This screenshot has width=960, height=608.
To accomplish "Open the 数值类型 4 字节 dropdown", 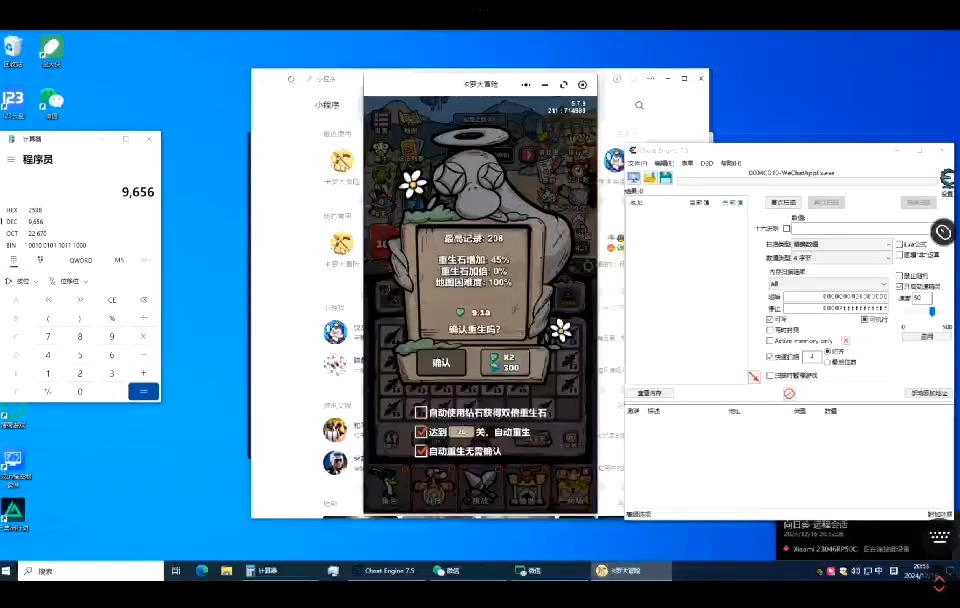I will click(x=841, y=258).
